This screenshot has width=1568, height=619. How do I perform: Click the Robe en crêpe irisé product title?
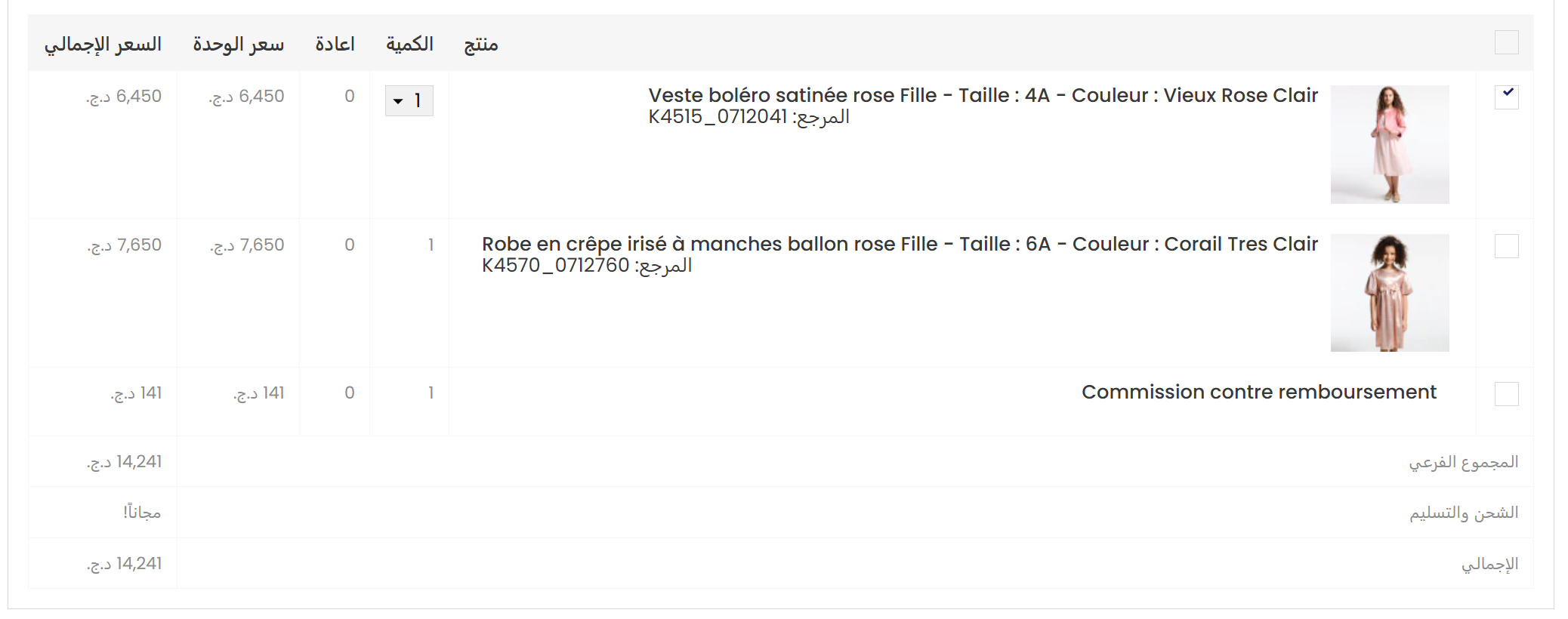(900, 244)
